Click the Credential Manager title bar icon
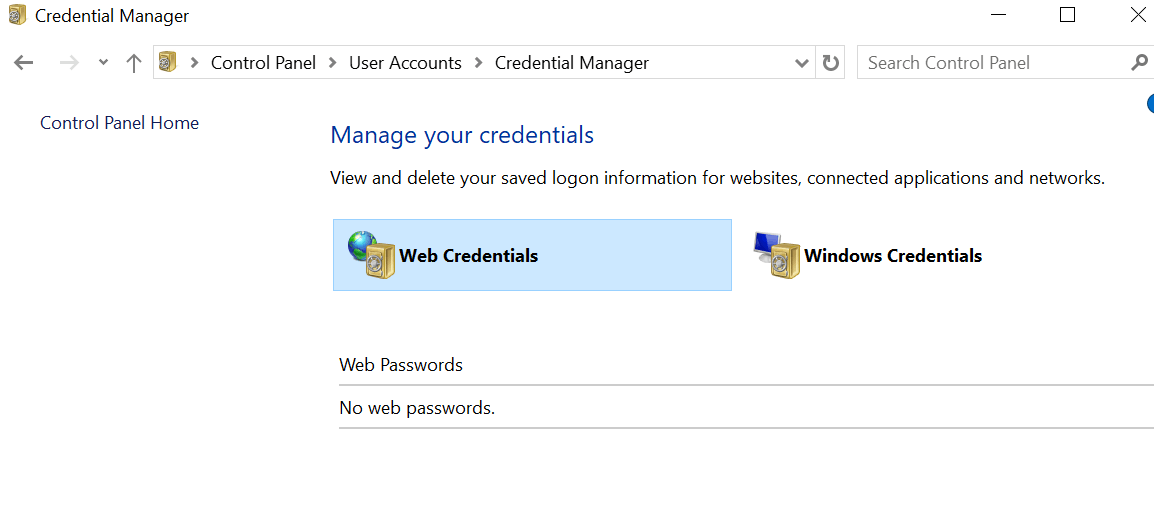 click(17, 15)
